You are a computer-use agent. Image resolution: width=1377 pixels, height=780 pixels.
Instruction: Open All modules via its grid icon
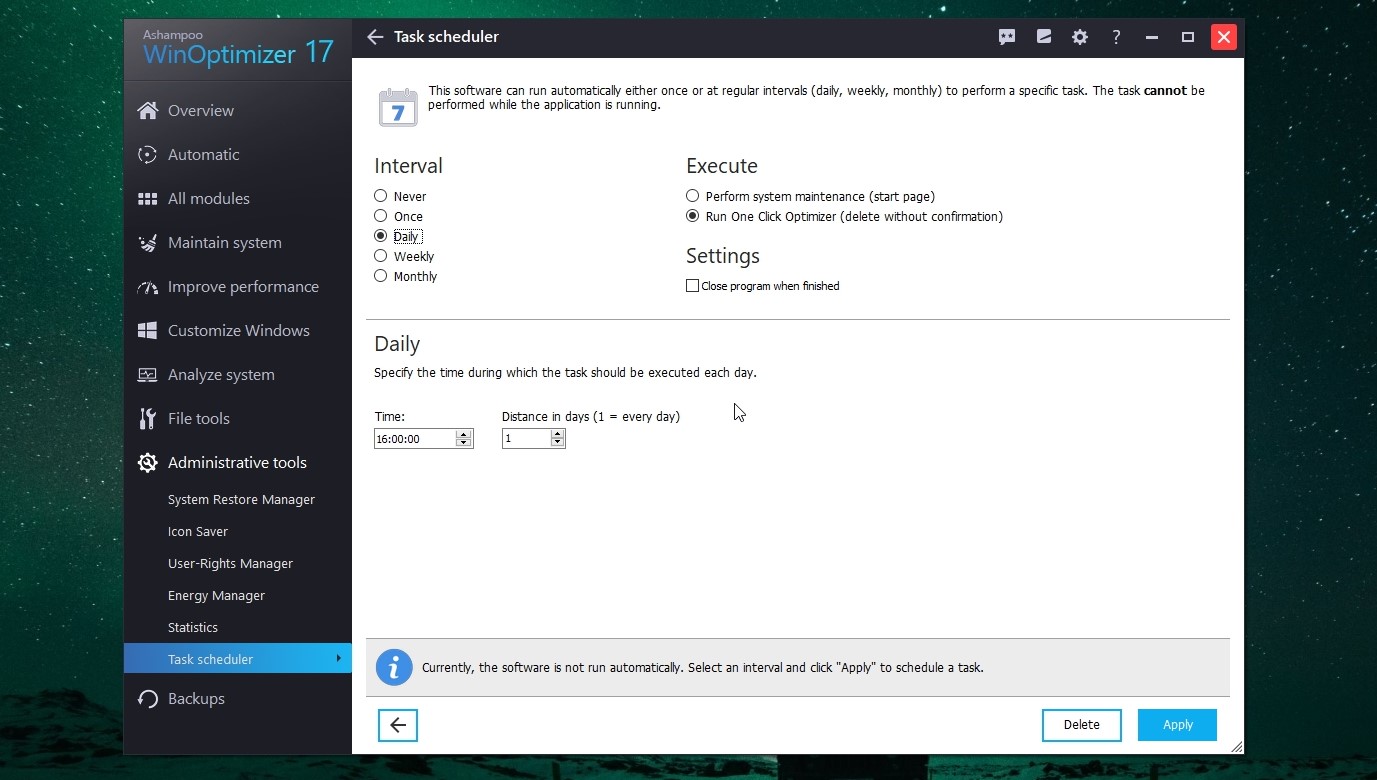(147, 199)
